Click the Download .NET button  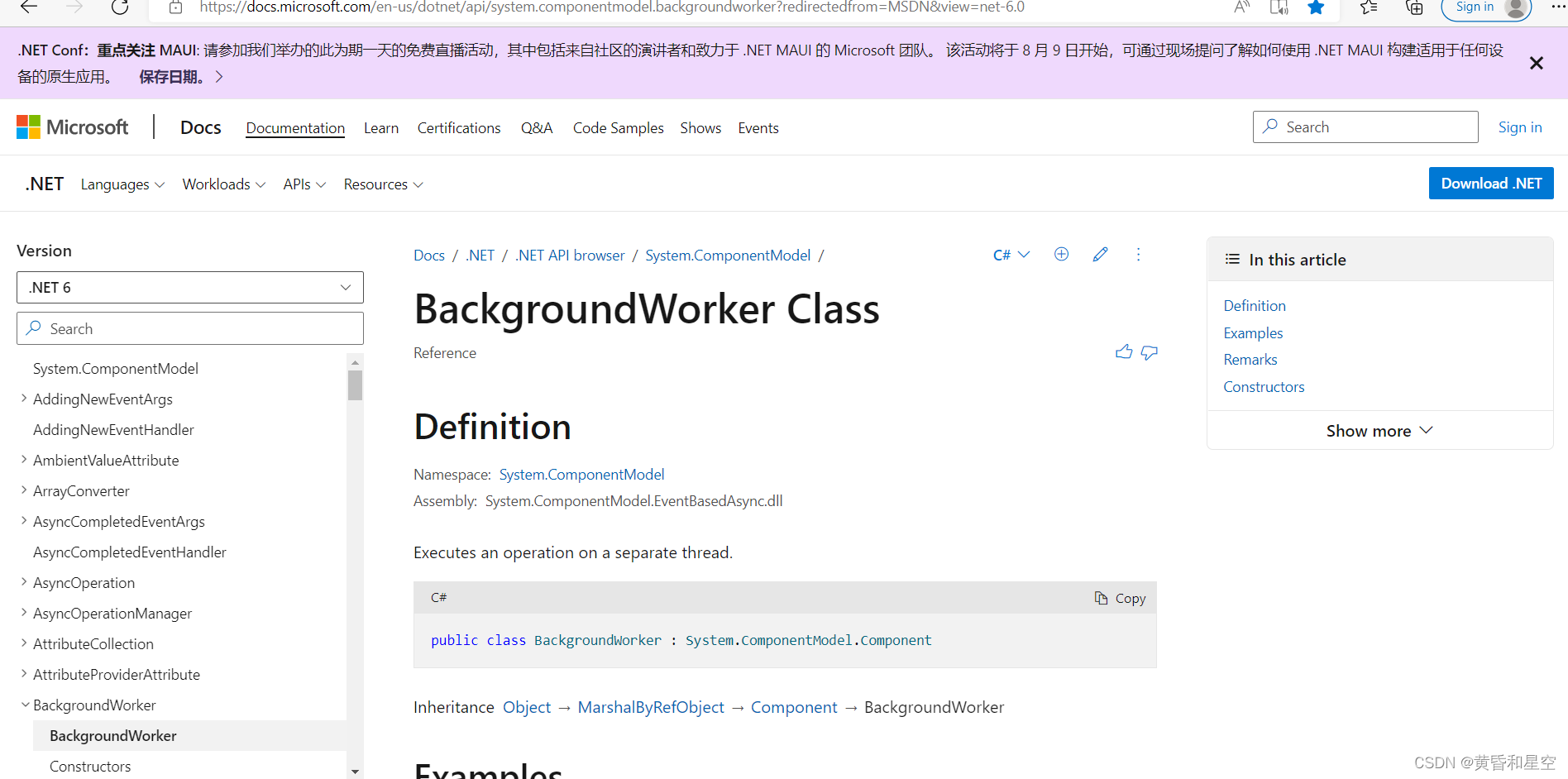click(x=1491, y=184)
